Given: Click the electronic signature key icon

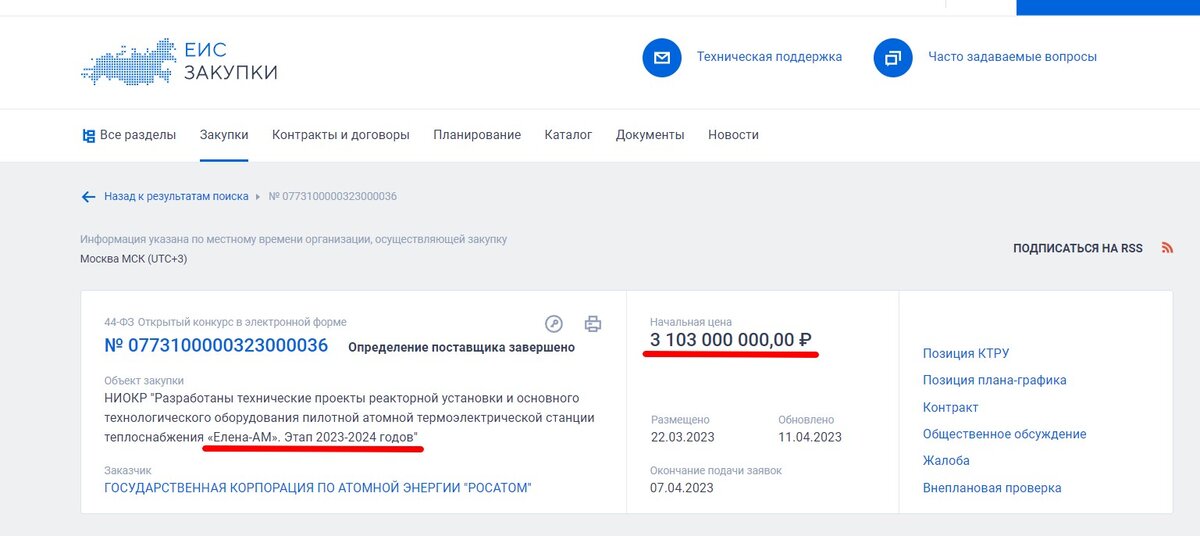Looking at the screenshot, I should 554,324.
